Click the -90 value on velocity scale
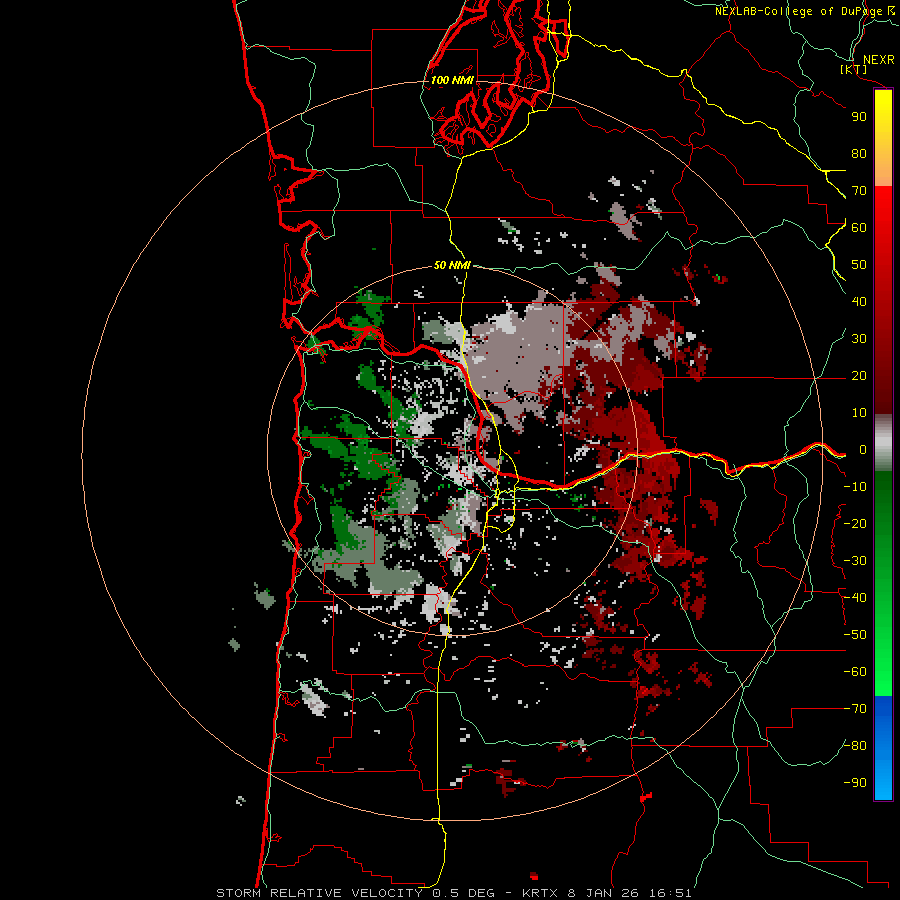Viewport: 900px width, 900px height. click(855, 783)
